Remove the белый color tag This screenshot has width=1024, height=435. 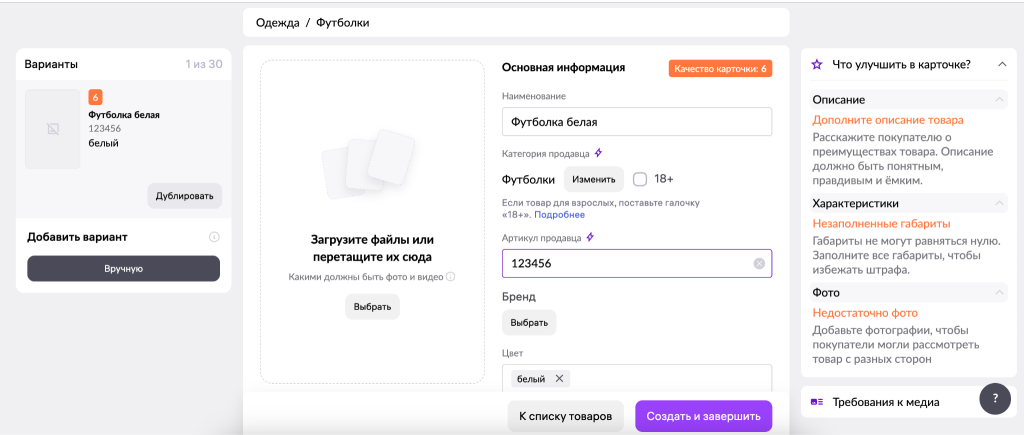pos(559,378)
